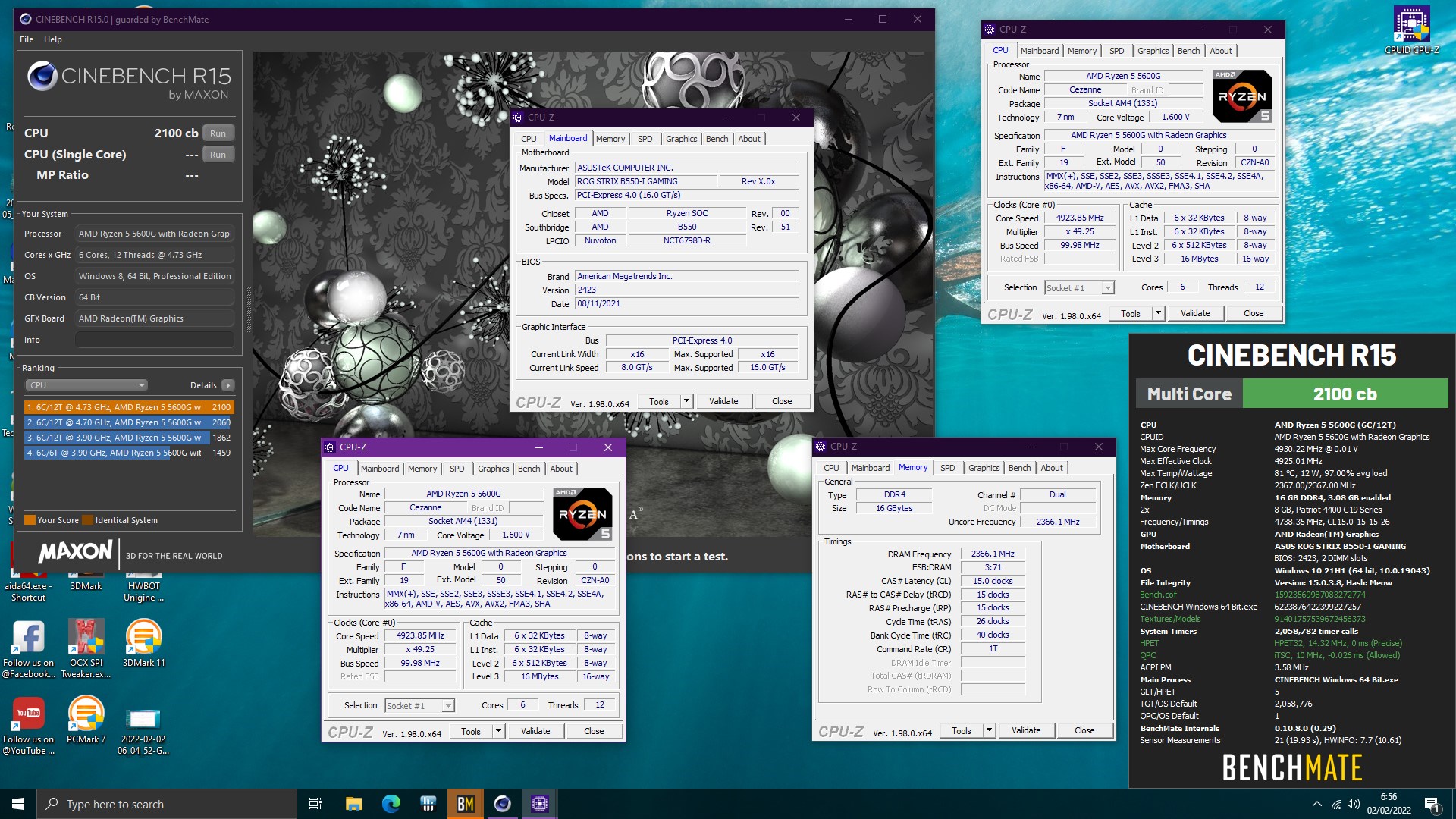Click the Windows taskbar search box
This screenshot has height=819, width=1456.
tap(167, 804)
